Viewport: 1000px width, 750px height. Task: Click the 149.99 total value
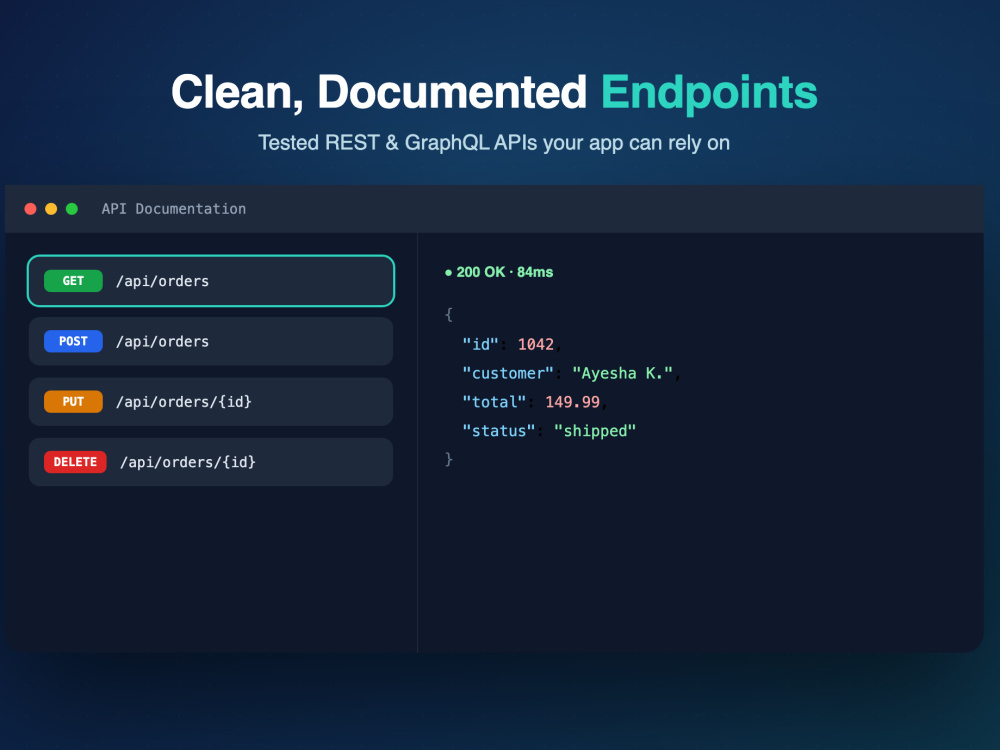pyautogui.click(x=573, y=402)
